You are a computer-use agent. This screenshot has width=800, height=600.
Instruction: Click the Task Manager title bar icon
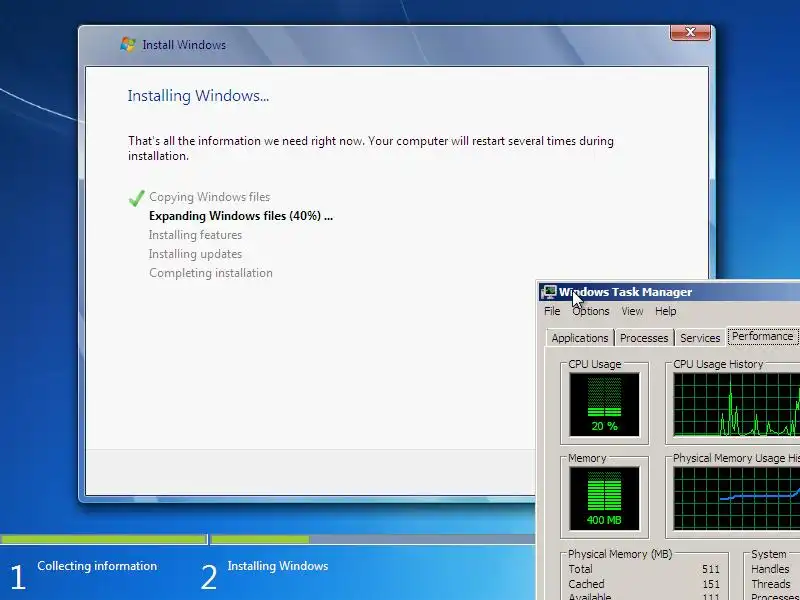point(548,292)
